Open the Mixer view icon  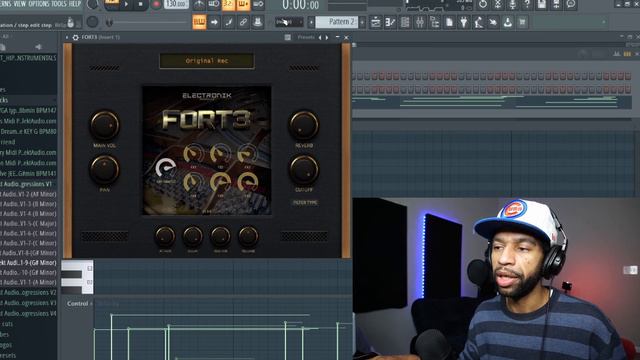(420, 22)
